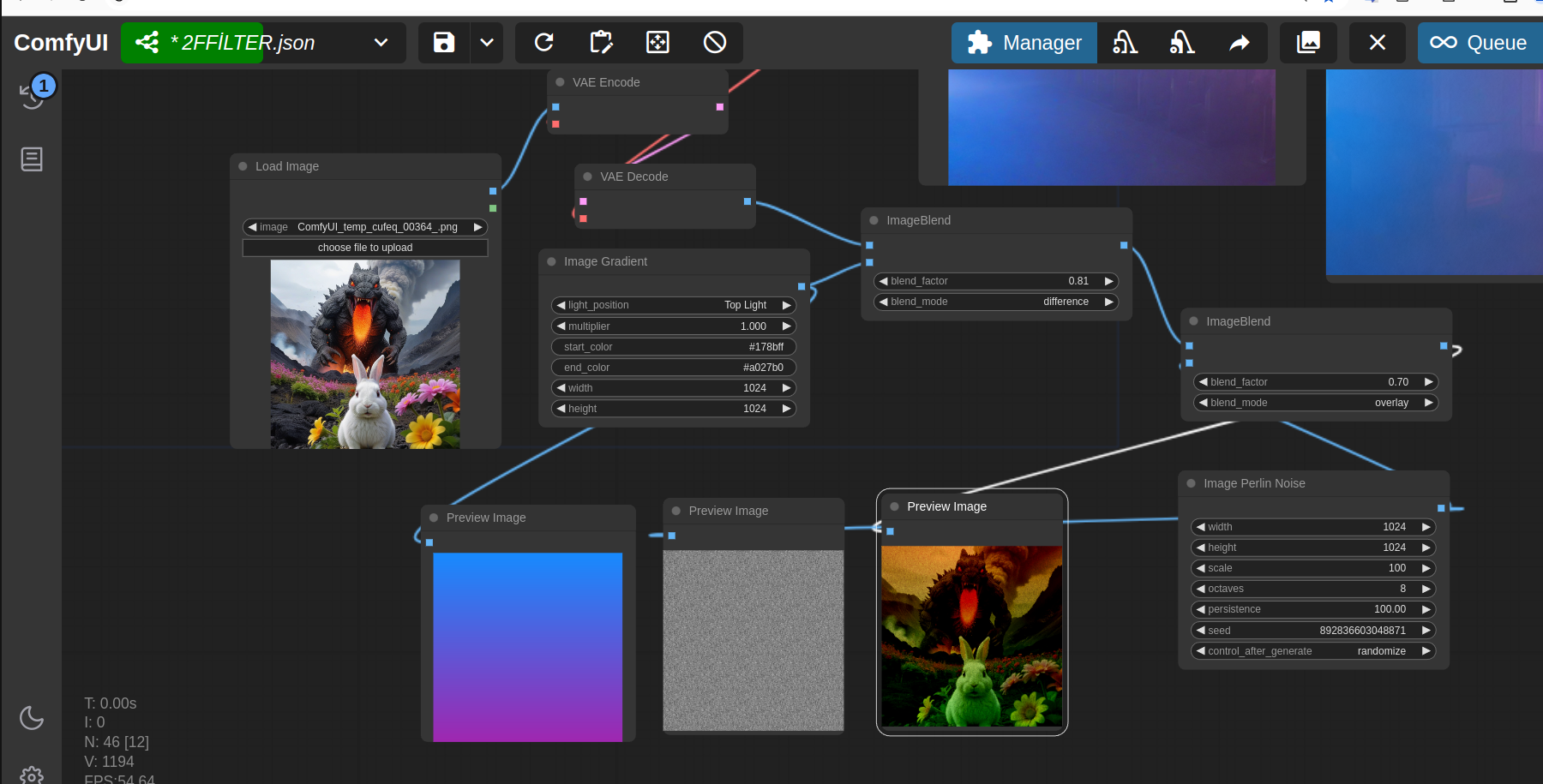This screenshot has height=784, width=1543.
Task: Collapse the Image Perlin Noise node
Action: coord(1192,484)
